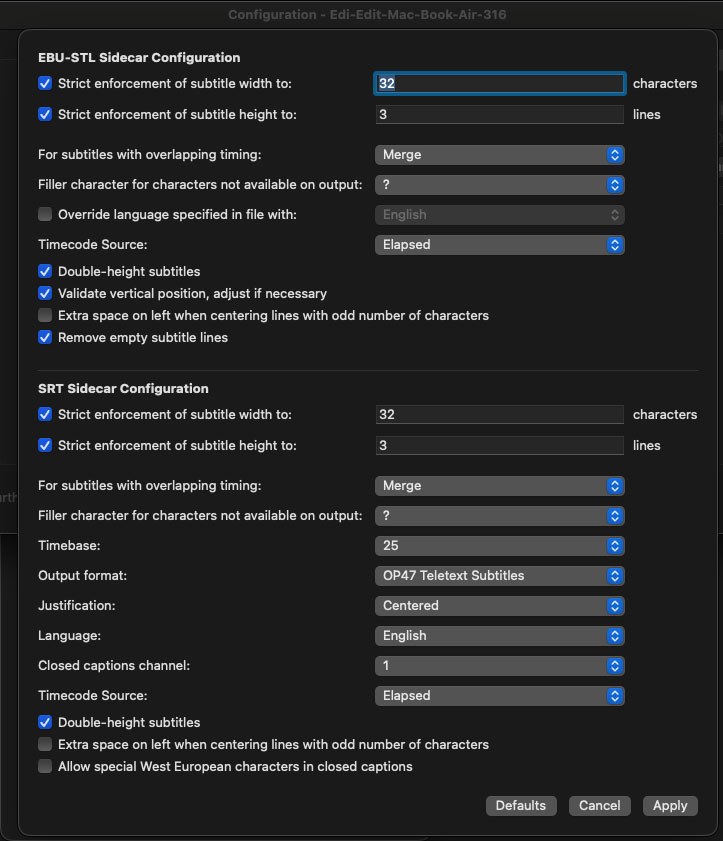Screen dimensions: 723x841
Task: Toggle Remove empty subtitle lines checkbox
Action: pyautogui.click(x=45, y=337)
